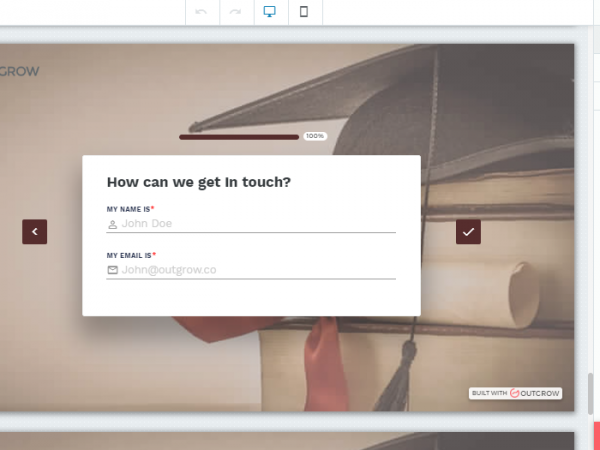Image resolution: width=600 pixels, height=450 pixels.
Task: Switch to desktop preview mode
Action: [x=270, y=12]
